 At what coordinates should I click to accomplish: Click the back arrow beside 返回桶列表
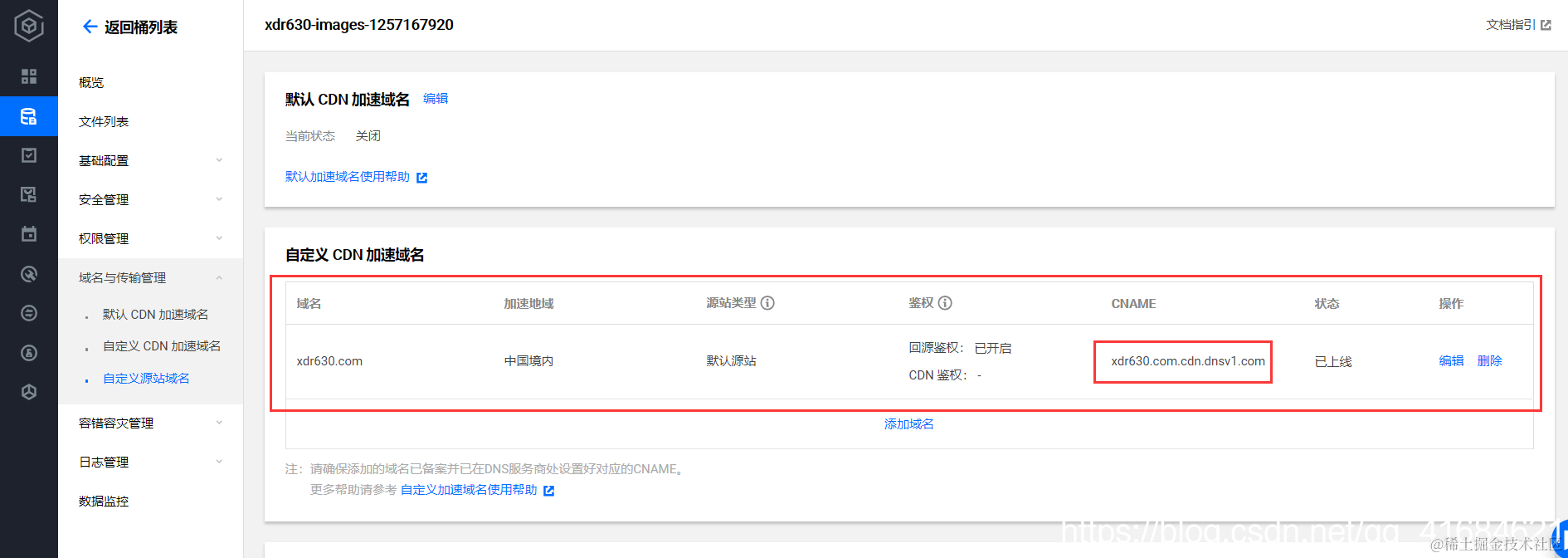90,27
